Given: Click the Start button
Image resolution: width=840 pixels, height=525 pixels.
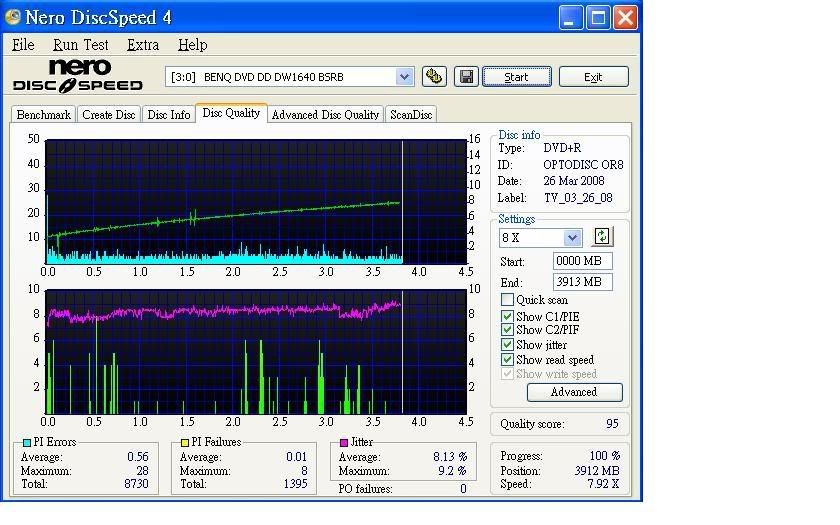Looking at the screenshot, I should 516,77.
